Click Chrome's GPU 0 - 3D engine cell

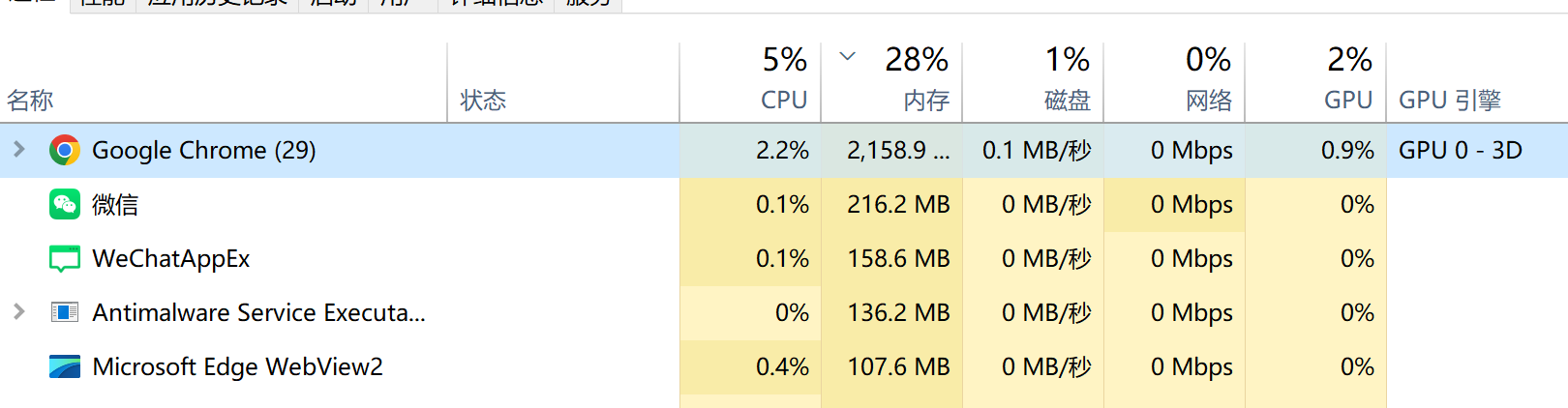coord(1461,150)
